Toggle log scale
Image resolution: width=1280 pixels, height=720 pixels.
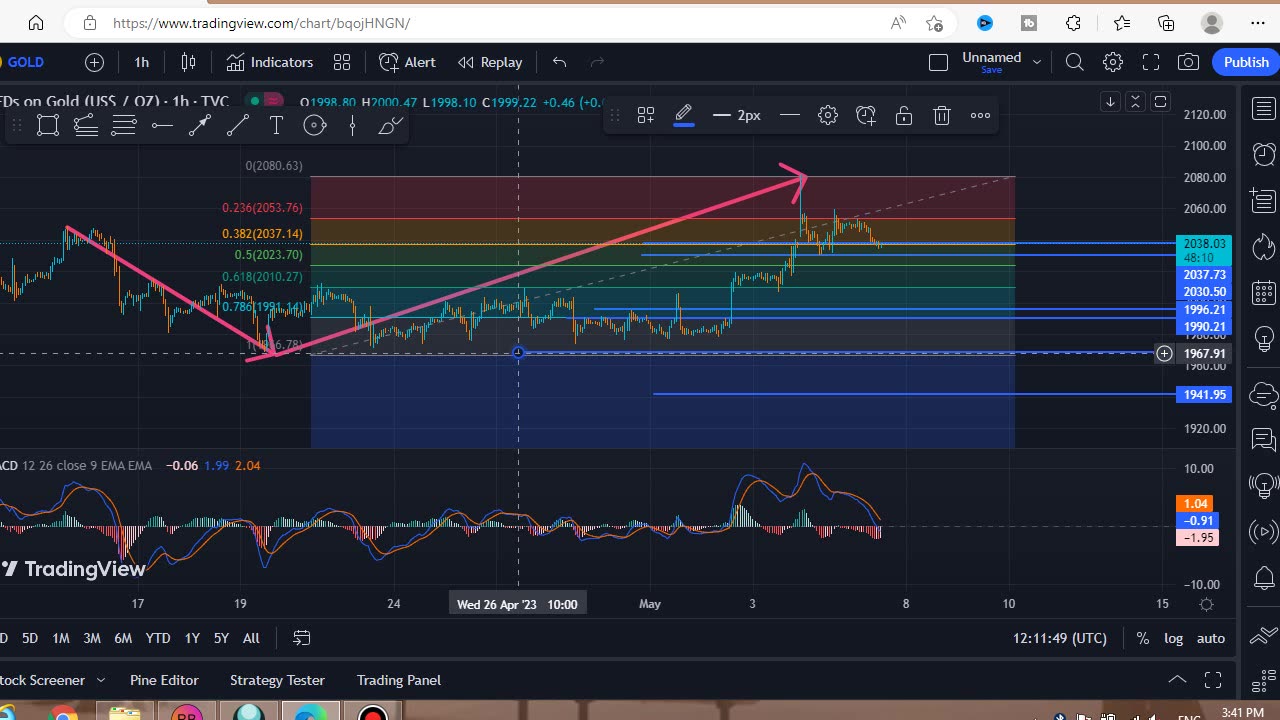click(x=1173, y=638)
